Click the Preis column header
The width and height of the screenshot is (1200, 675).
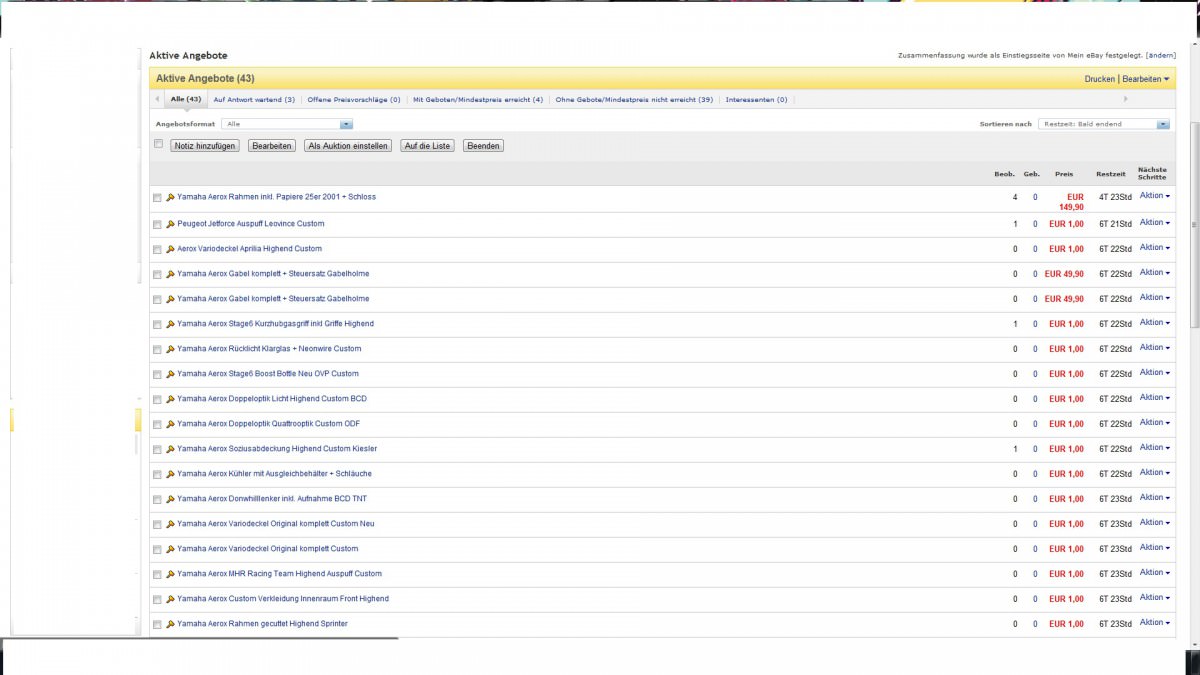(1064, 174)
